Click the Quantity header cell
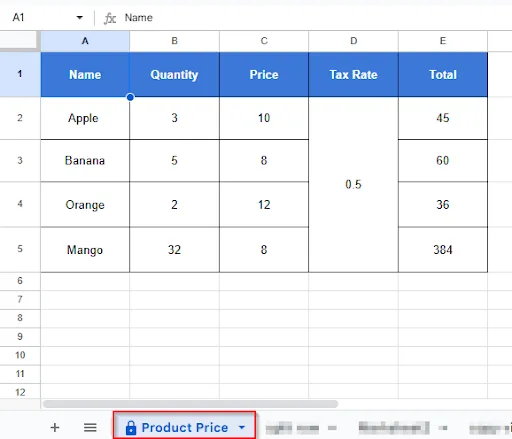This screenshot has width=512, height=439. [174, 74]
